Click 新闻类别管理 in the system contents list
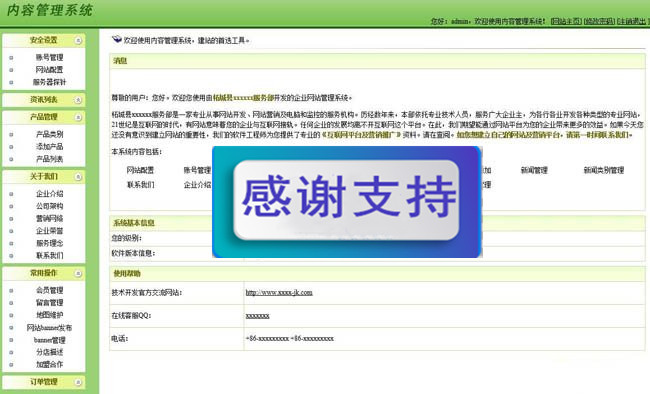650x394 pixels. coord(604,170)
